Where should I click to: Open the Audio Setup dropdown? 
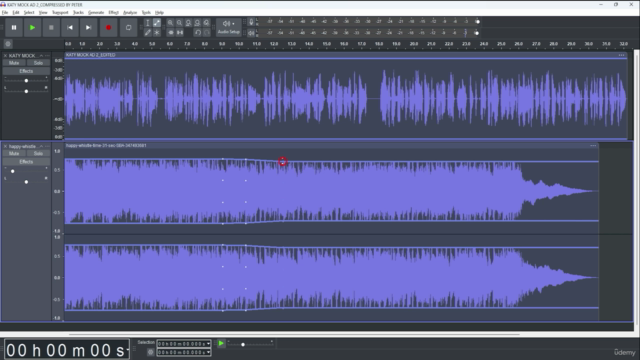pyautogui.click(x=229, y=27)
